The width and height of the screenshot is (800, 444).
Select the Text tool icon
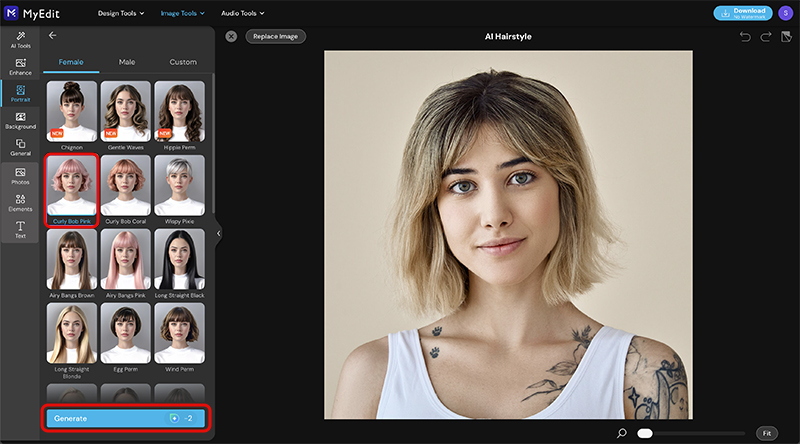click(x=20, y=230)
